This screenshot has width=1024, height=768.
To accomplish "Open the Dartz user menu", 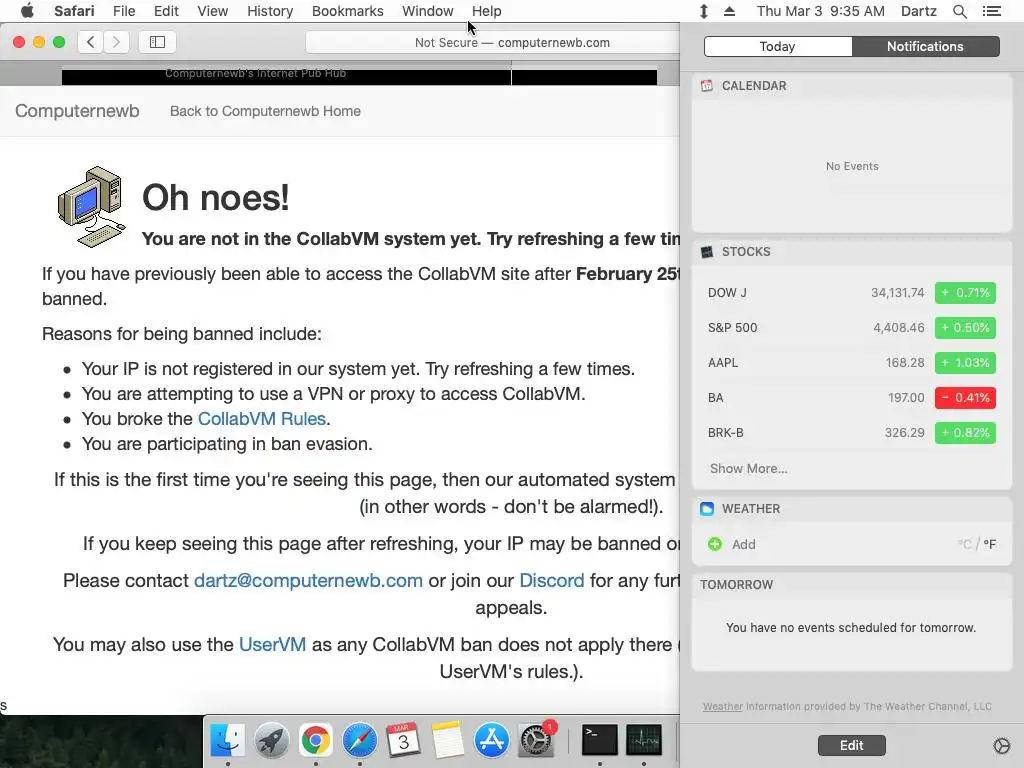I will click(x=918, y=11).
